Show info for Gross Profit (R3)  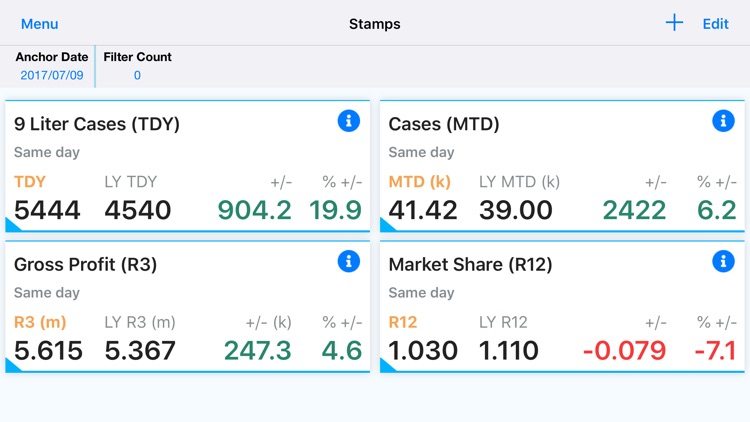tap(349, 261)
